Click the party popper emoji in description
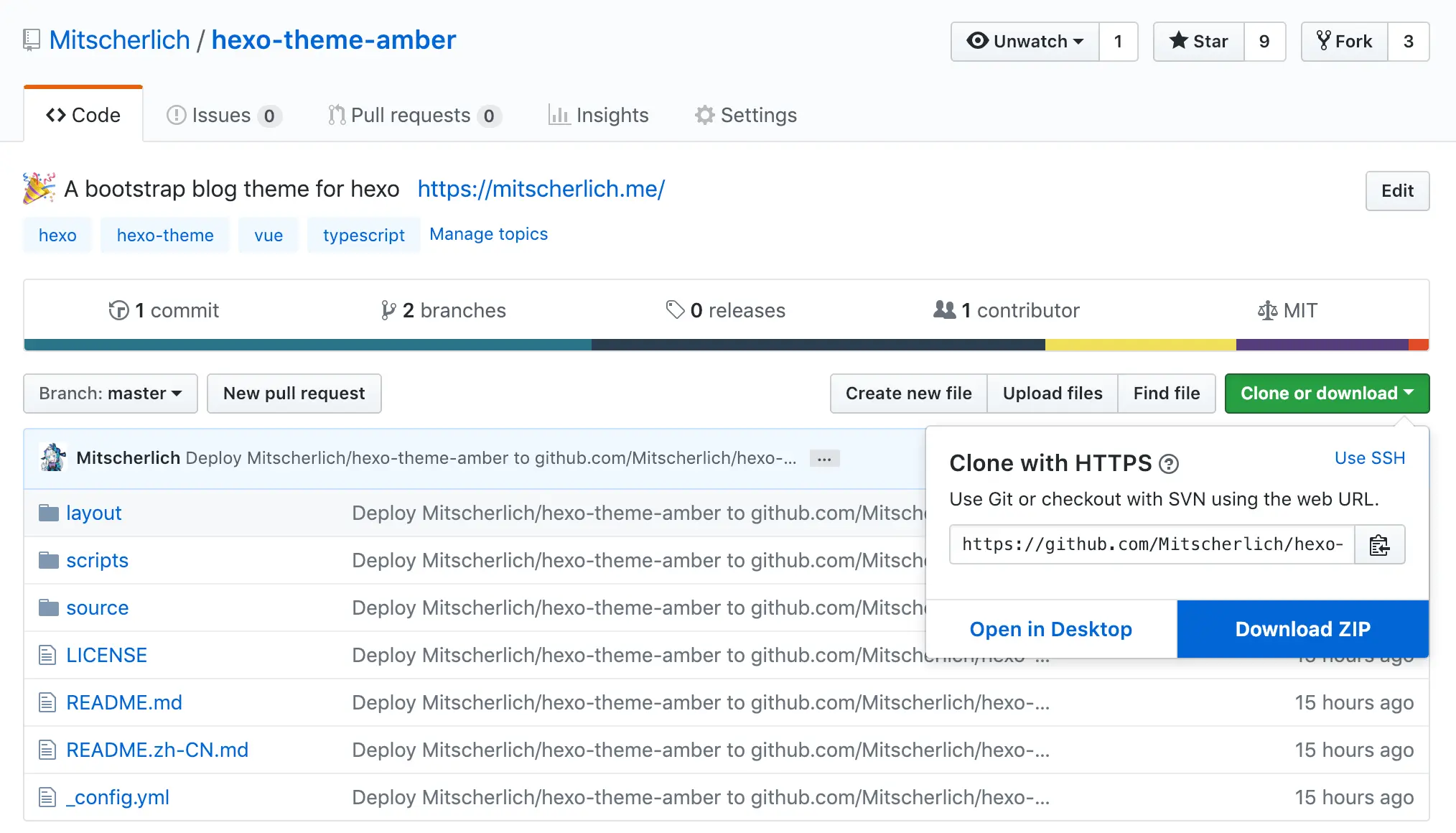Screen dimensions: 1456x833 pyautogui.click(x=39, y=188)
